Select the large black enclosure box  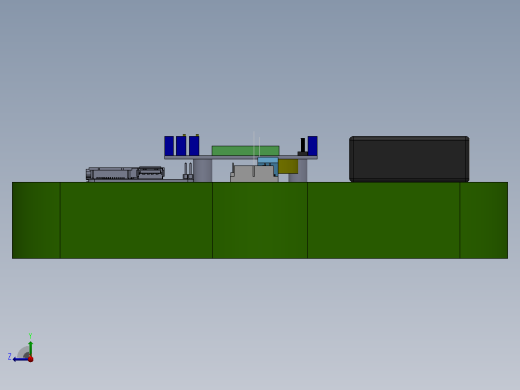(409, 159)
